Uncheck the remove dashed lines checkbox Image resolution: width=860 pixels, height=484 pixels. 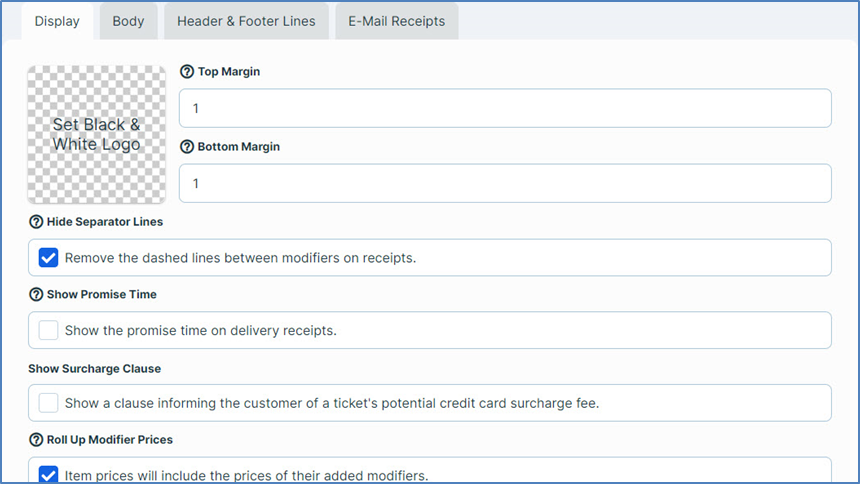point(48,258)
